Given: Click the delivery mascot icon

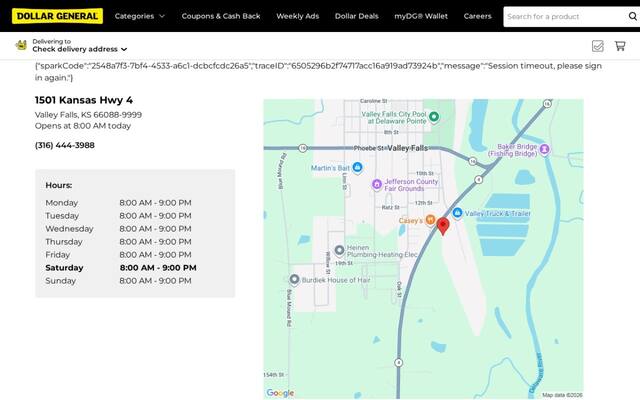Looking at the screenshot, I should 21,45.
